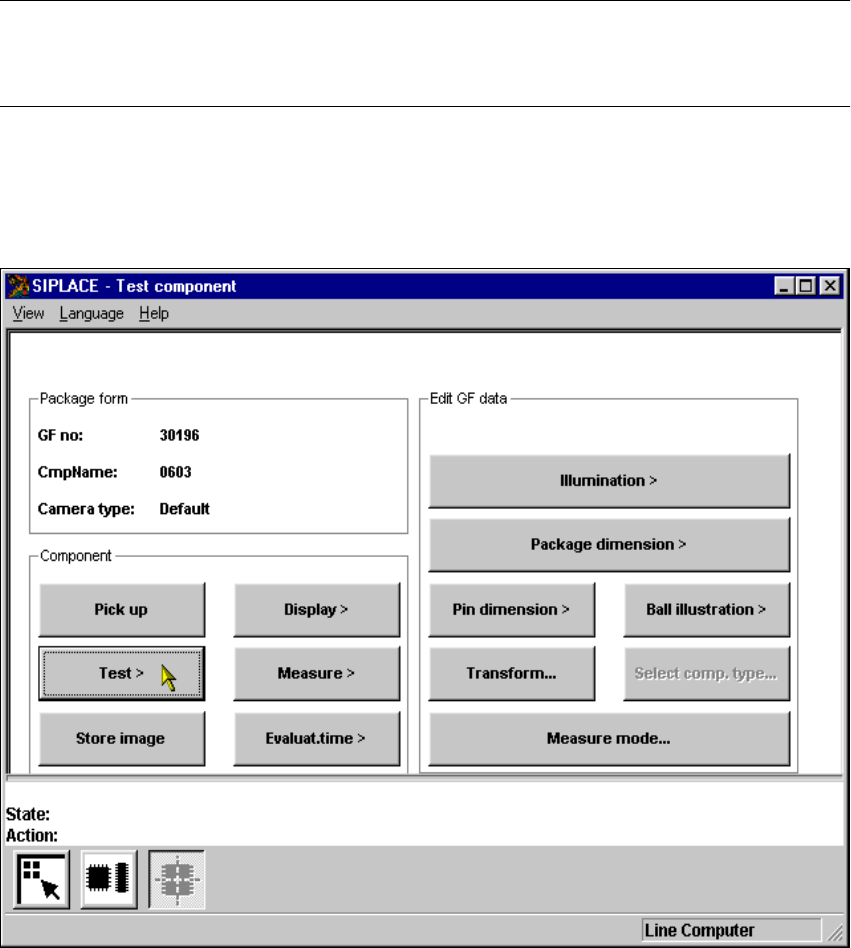Click the SIPLACE application icon in title bar
851x948 pixels.
coord(18,286)
